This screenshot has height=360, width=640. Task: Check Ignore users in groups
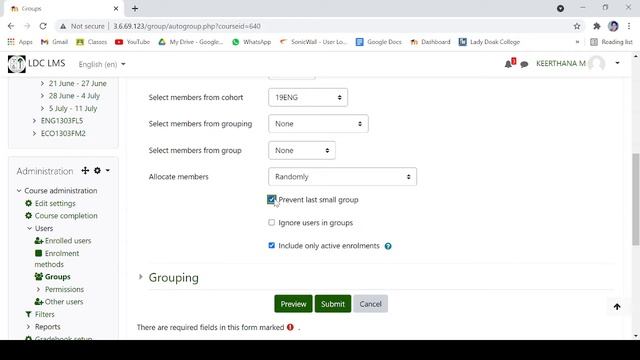click(271, 222)
